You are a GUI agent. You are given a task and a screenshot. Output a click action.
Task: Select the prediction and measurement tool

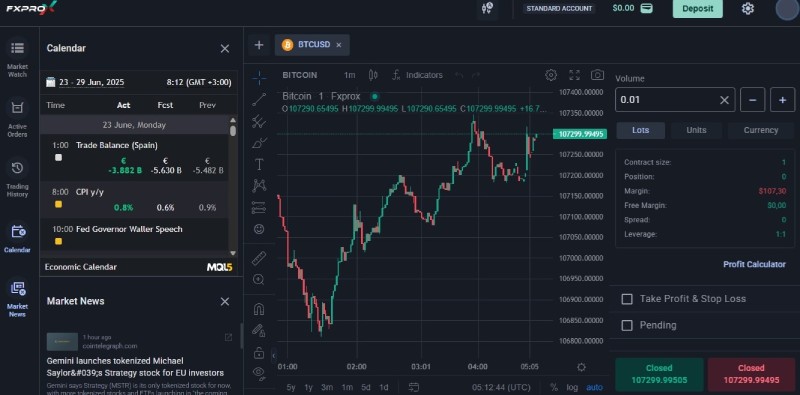[x=259, y=207]
